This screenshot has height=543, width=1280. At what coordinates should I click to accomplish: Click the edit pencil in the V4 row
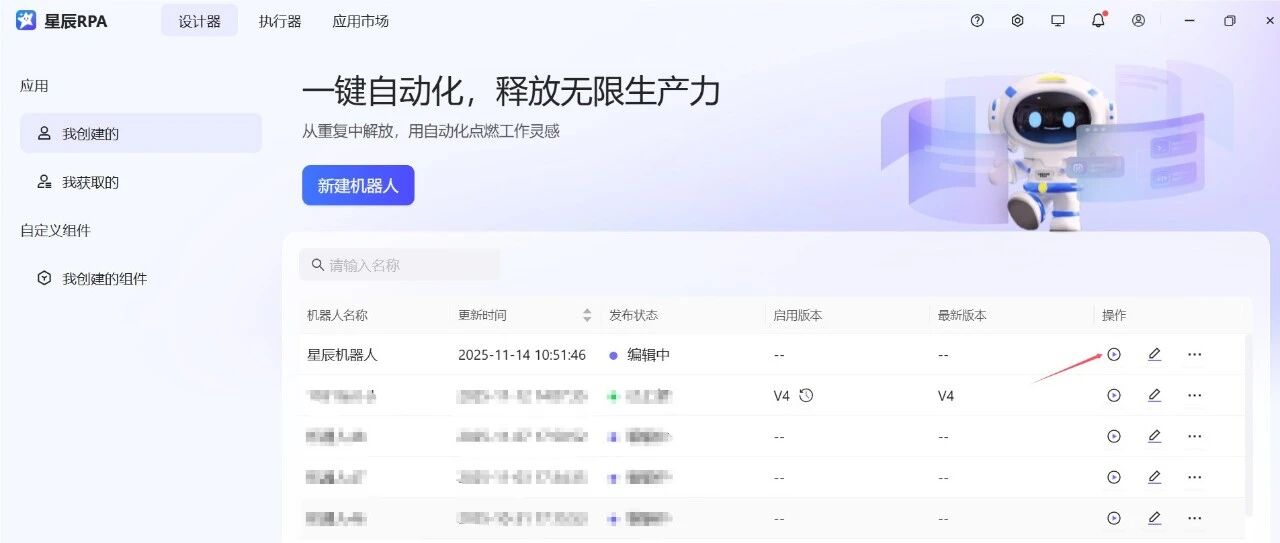coord(1154,395)
